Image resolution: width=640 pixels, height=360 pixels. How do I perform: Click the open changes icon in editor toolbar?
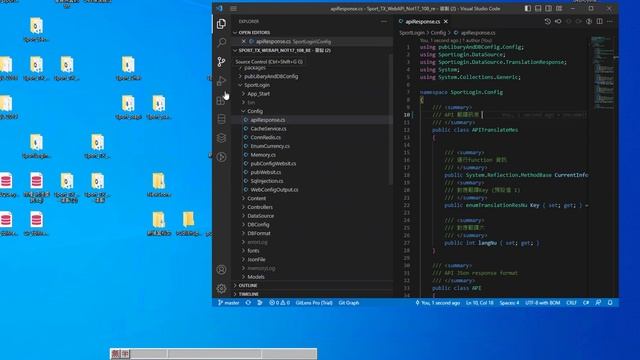coord(558,21)
